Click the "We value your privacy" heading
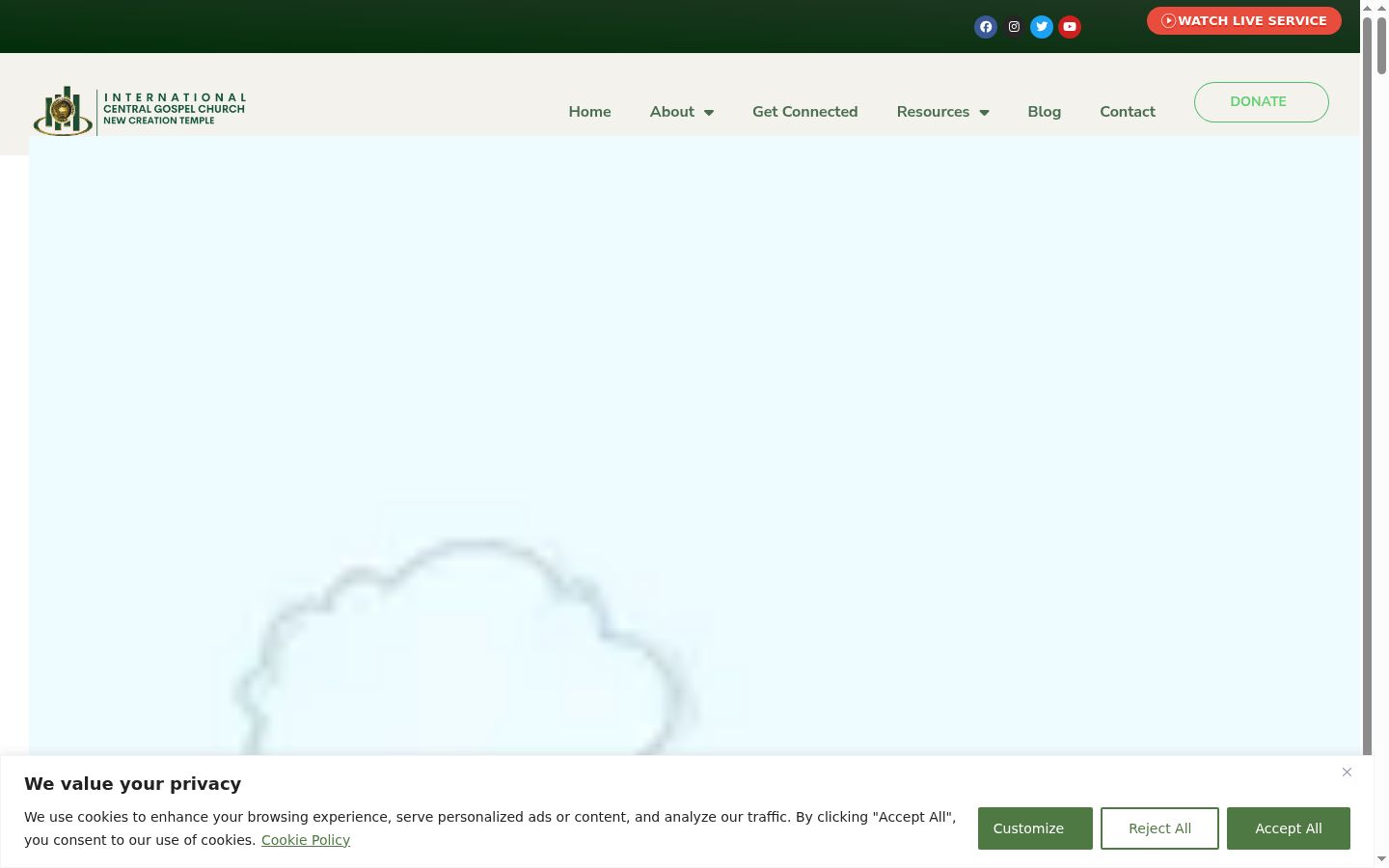This screenshot has width=1389, height=868. (x=132, y=784)
